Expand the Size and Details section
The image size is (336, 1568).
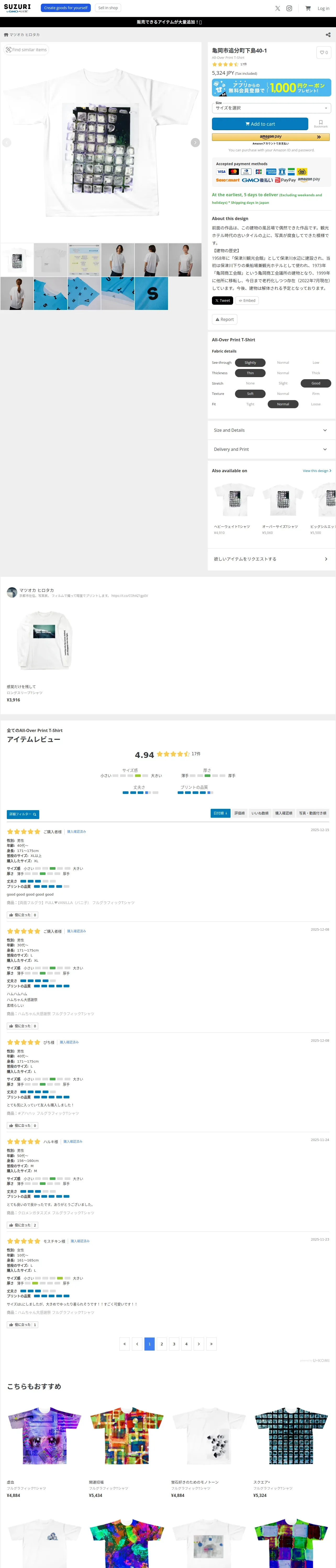click(x=271, y=430)
